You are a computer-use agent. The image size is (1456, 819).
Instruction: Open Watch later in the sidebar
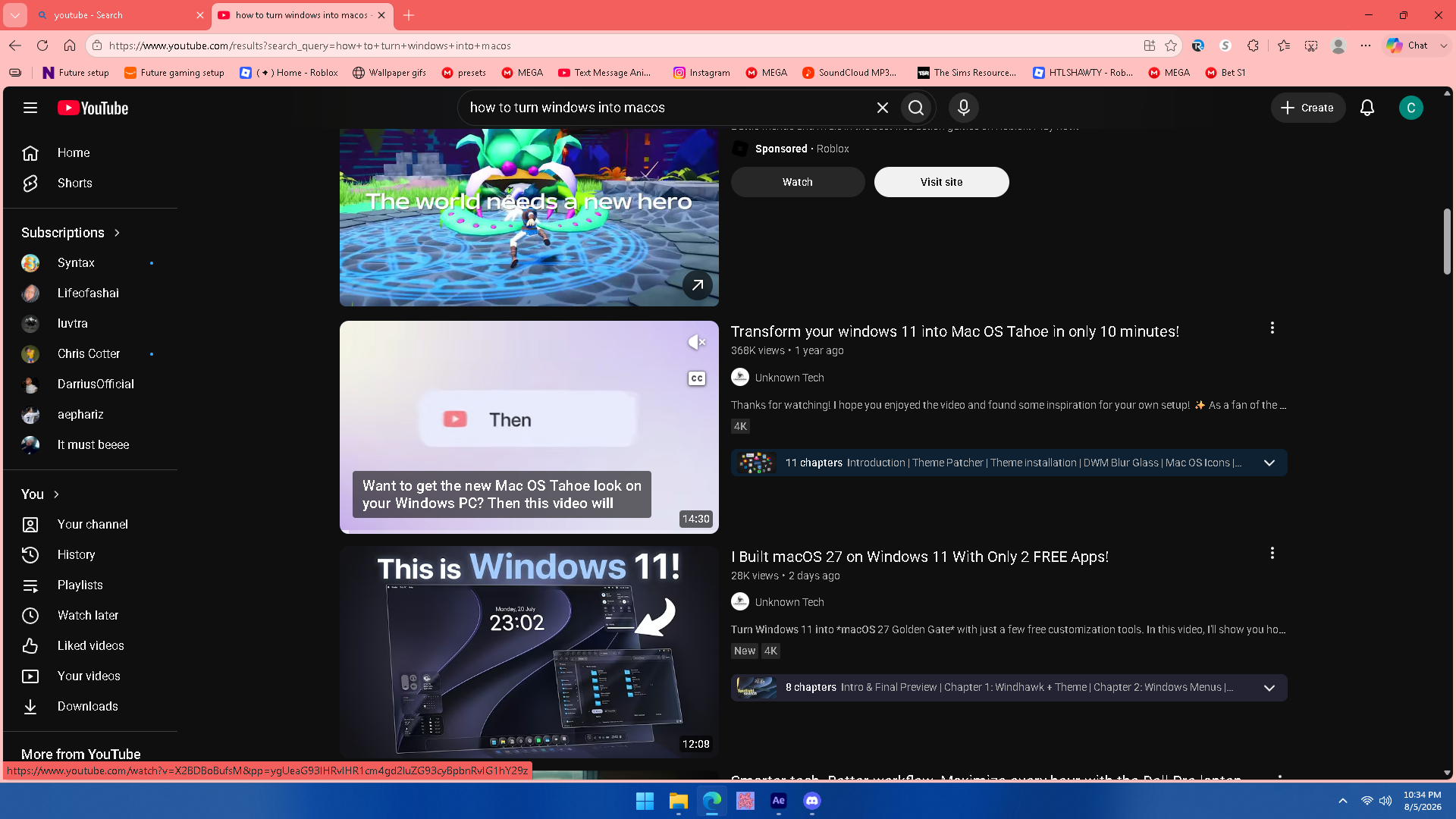click(90, 616)
